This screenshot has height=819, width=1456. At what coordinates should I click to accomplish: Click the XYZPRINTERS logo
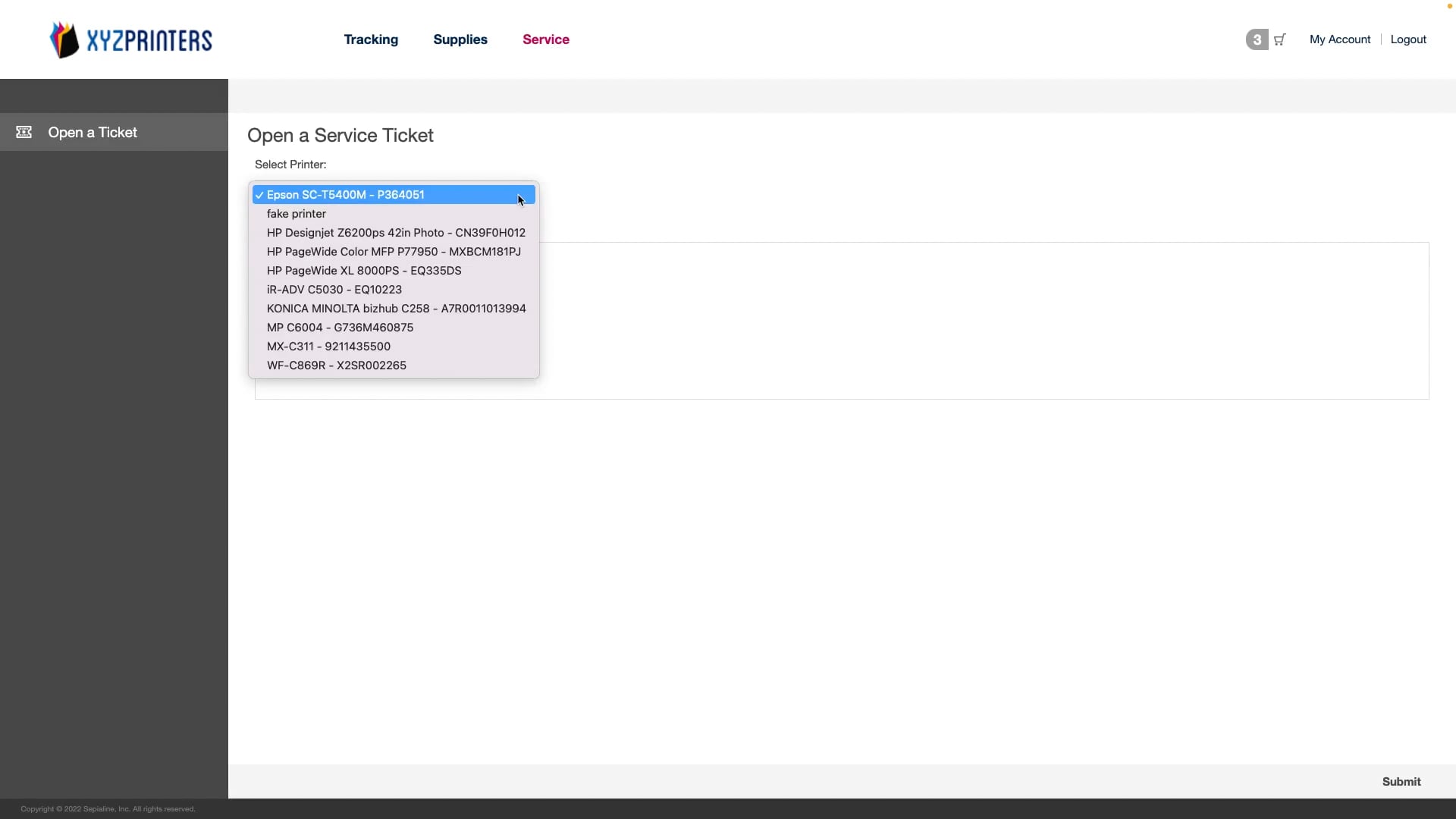[130, 39]
